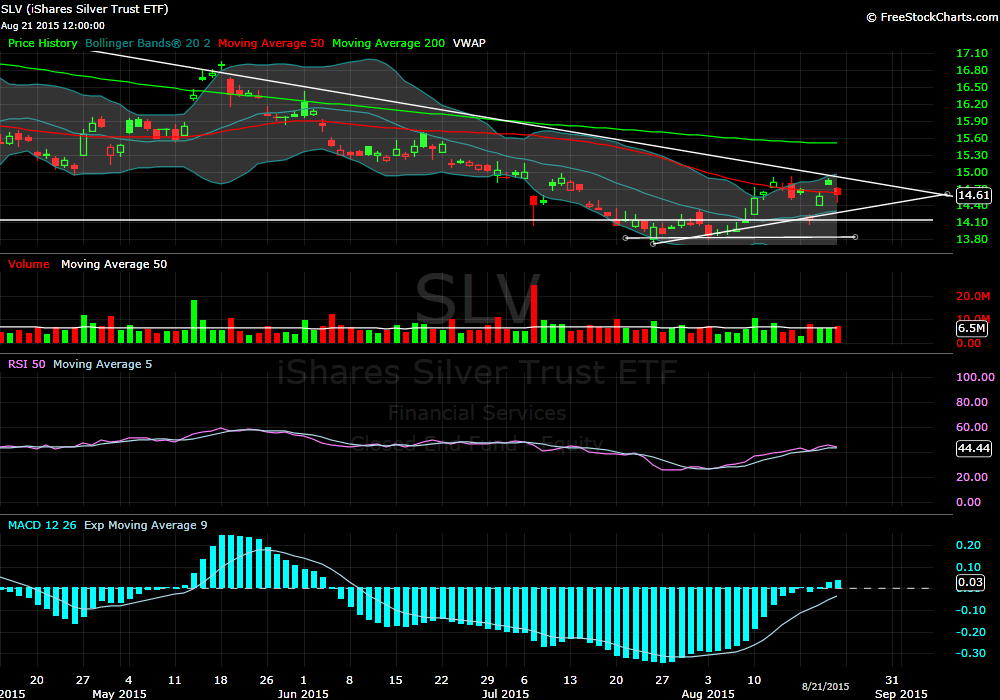
Task: Click the Price History legend label
Action: pos(43,43)
